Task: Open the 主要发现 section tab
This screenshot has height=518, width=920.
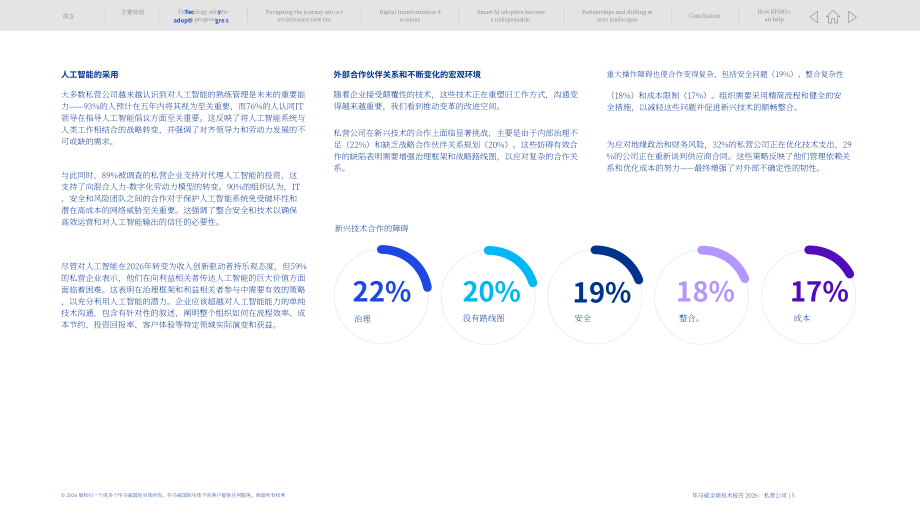Action: tap(133, 12)
